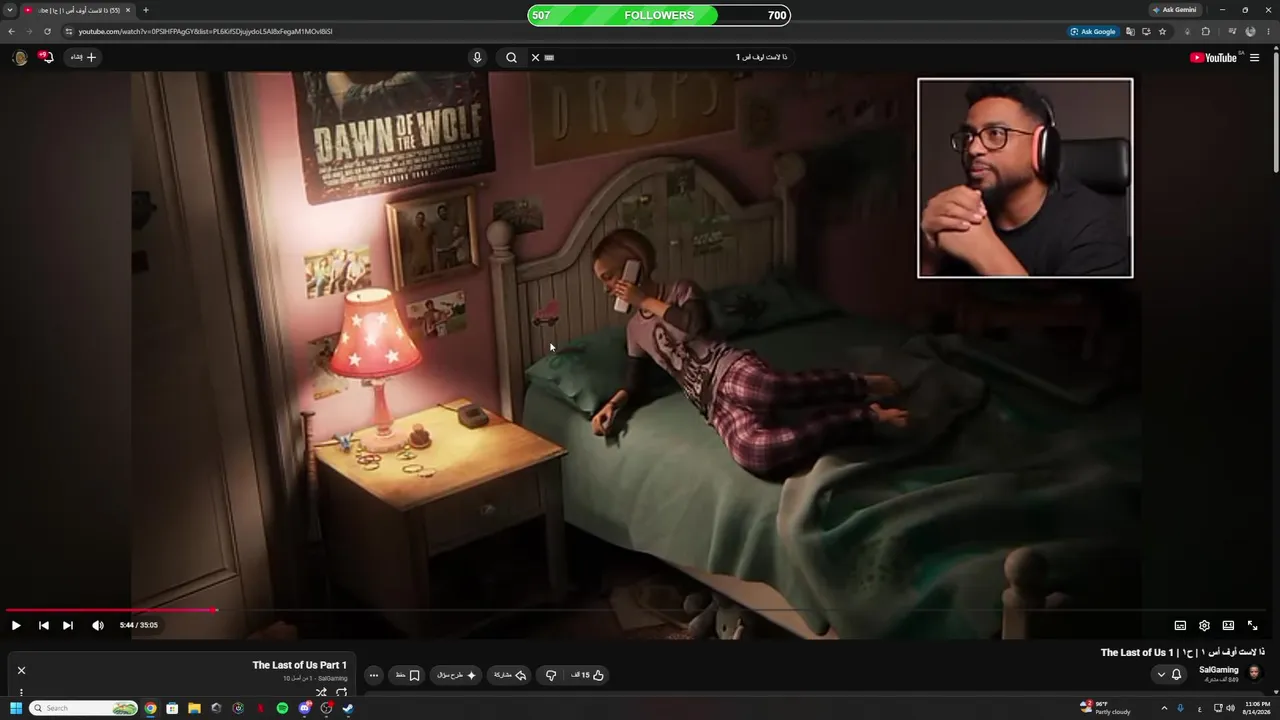Skip to the previous playlist video

pyautogui.click(x=44, y=625)
